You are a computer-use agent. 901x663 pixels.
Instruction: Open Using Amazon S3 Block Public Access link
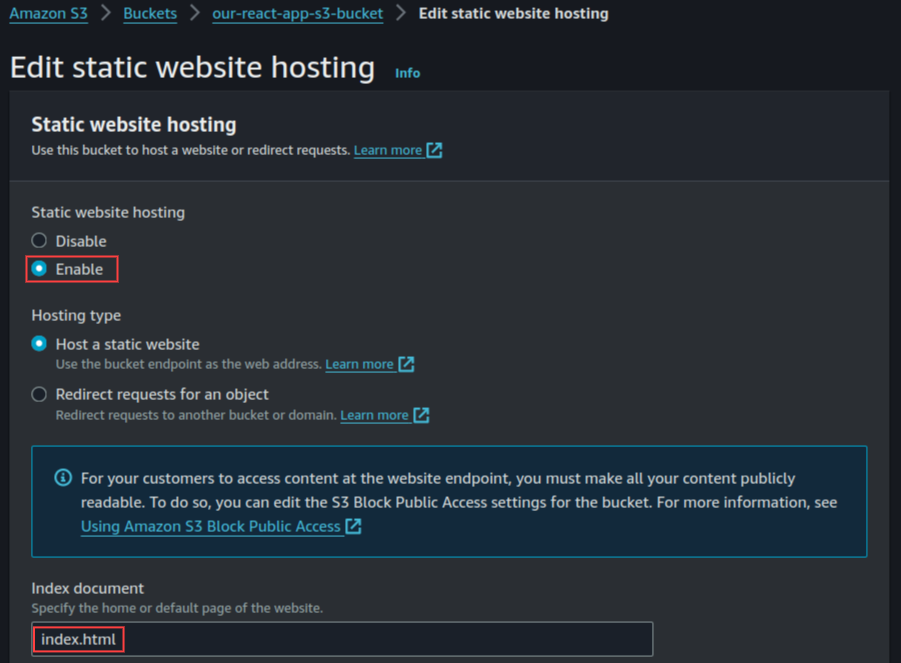[x=210, y=526]
